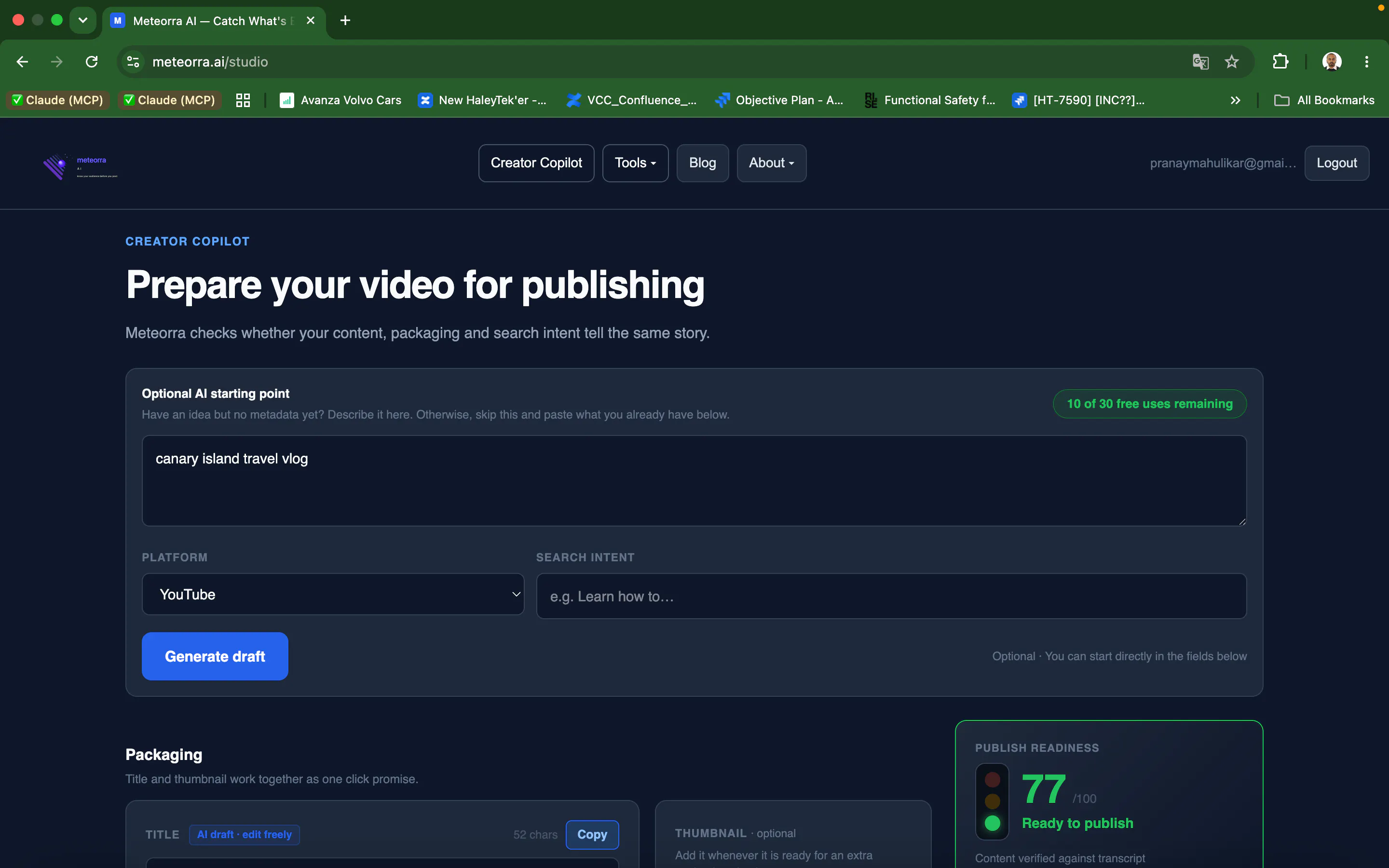
Task: Reload the meteorra.ai page
Action: (x=92, y=61)
